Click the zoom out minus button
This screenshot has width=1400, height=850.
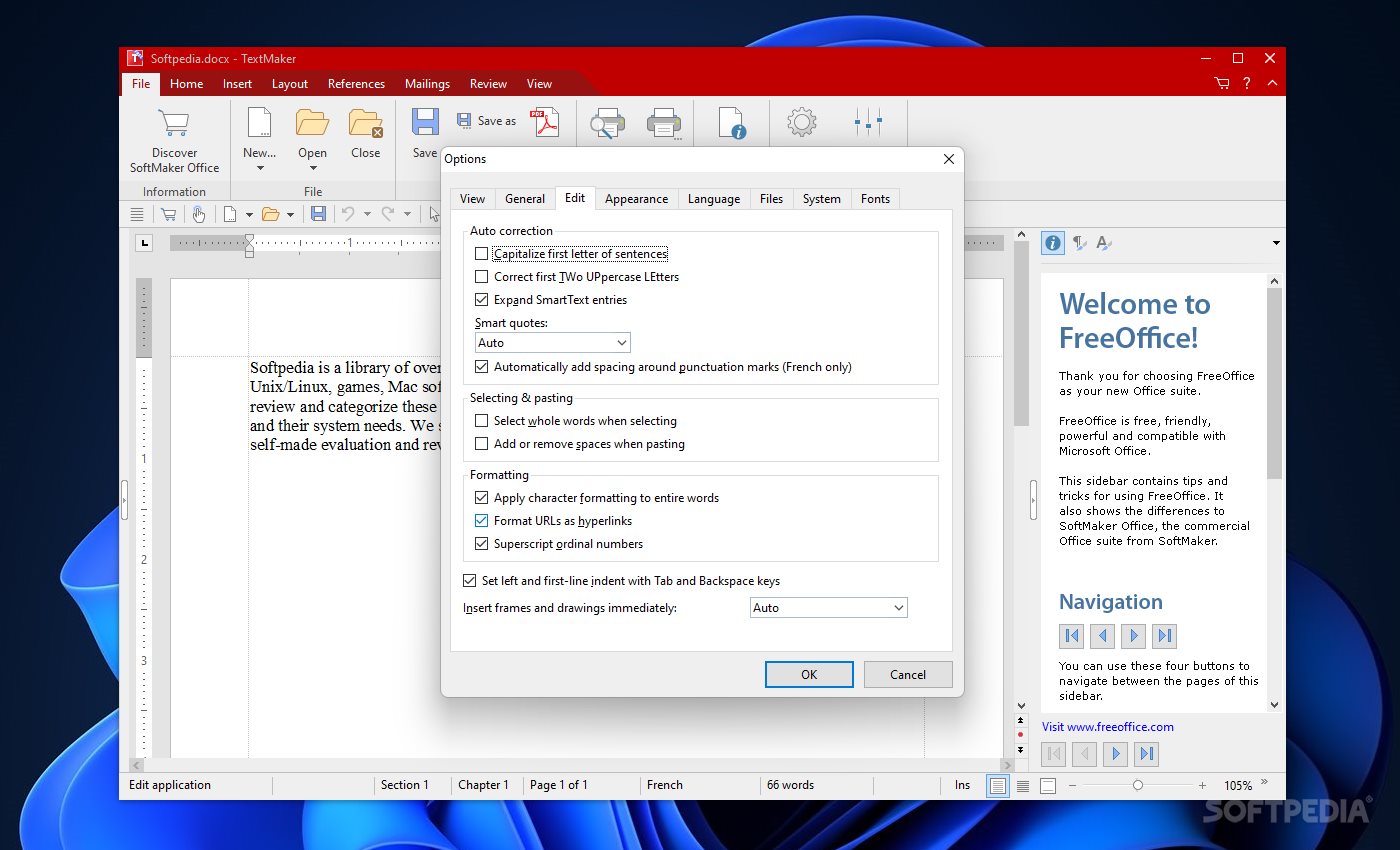tap(1073, 786)
